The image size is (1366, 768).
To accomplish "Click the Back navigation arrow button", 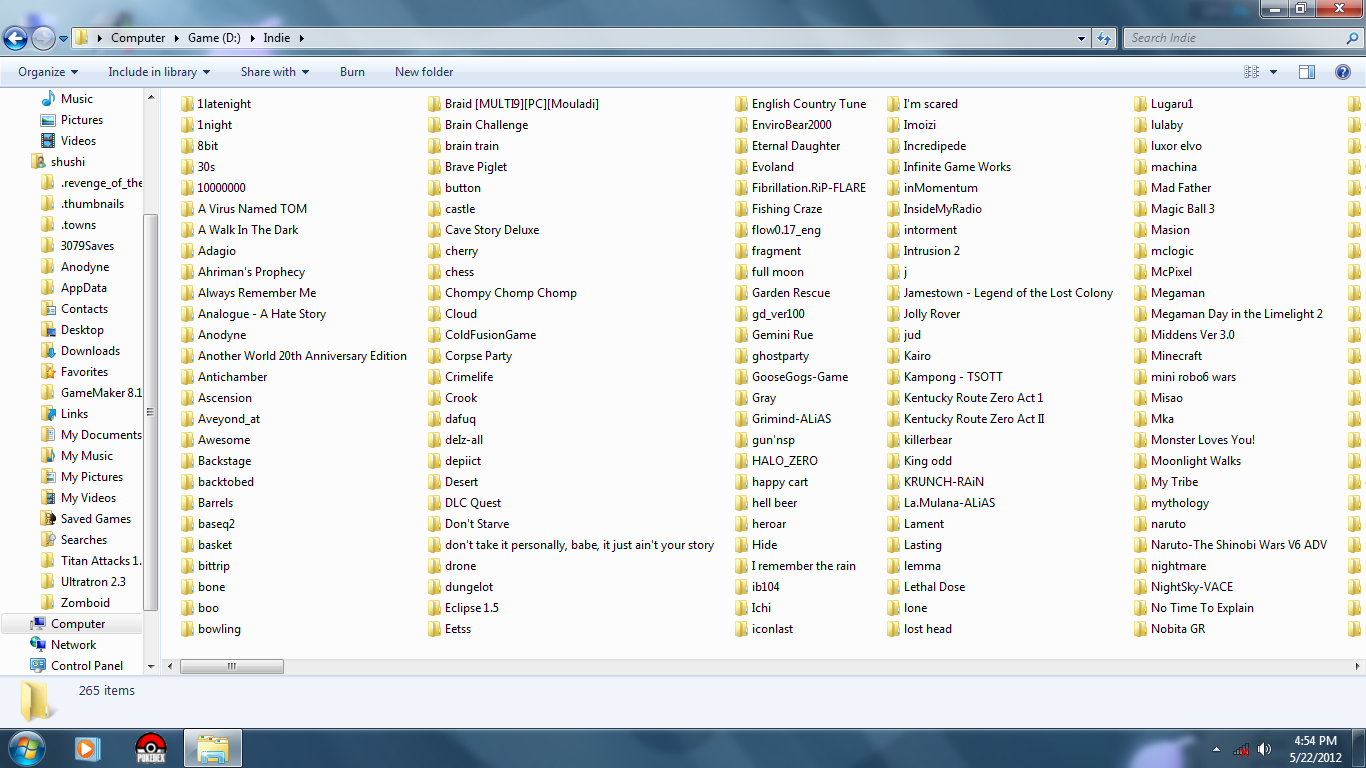I will (15, 39).
